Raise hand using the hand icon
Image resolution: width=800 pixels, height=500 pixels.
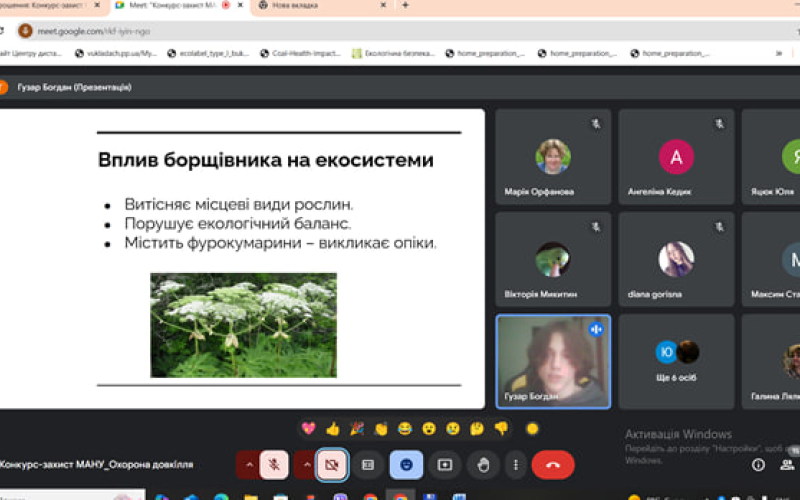tap(483, 464)
